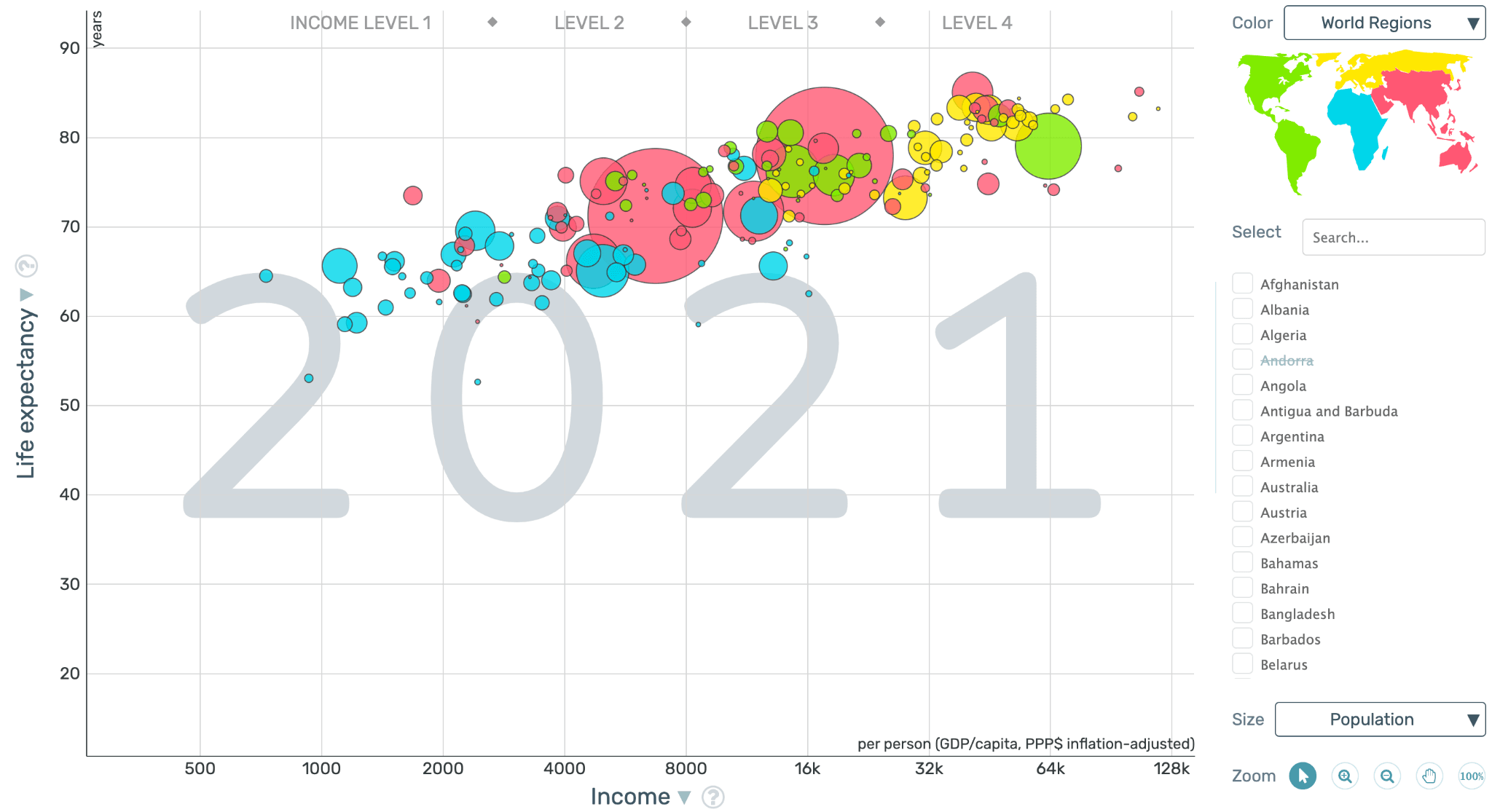Select the Europe yellow region on legend map
Viewport: 1492px width, 812px height.
click(1399, 64)
